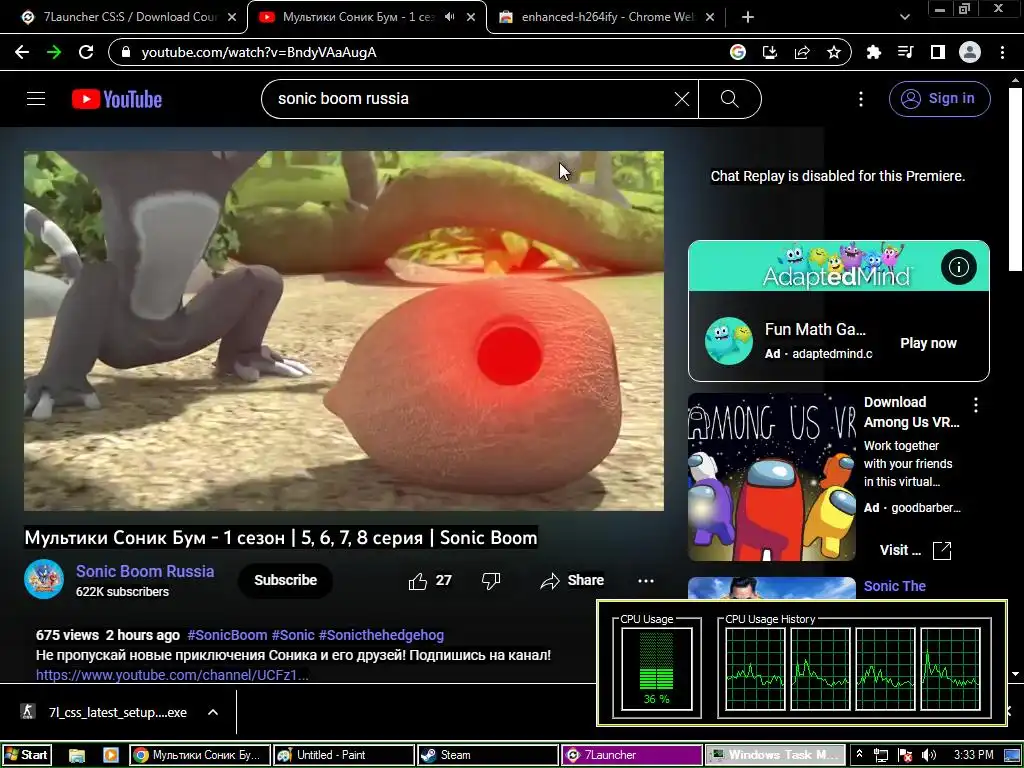Click Play now on AdaptedMind ad
Viewport: 1024px width, 768px height.
928,343
